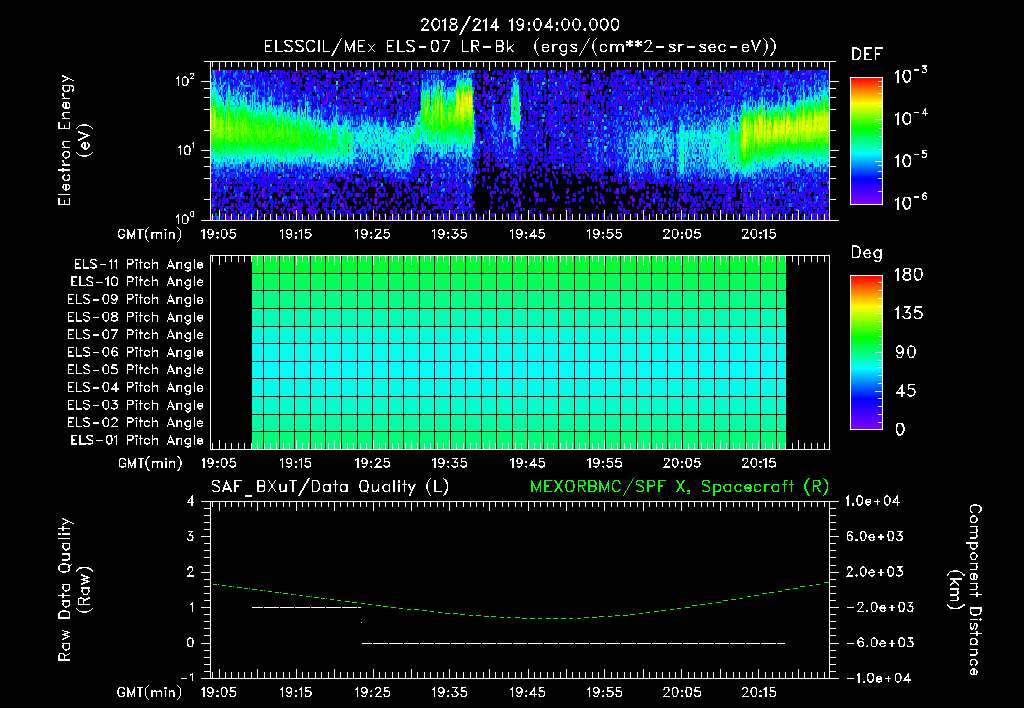Select the "Electron Energy (eV)" axis label
Screen dimensions: 1024x708
tap(73, 140)
